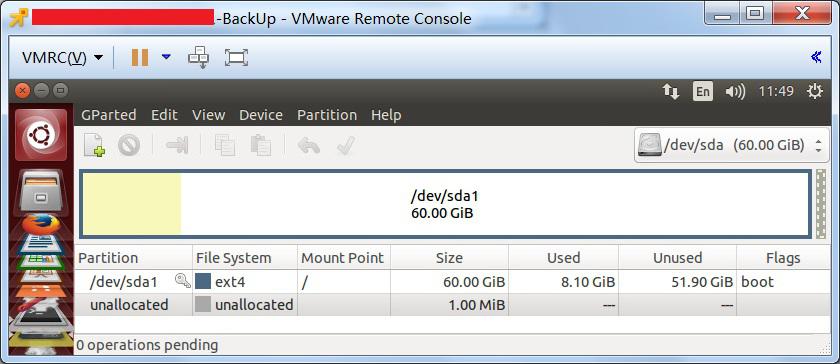Screen dimensions: 840x364
Task: Click the key lock icon next to /dev/sda1
Action: [x=183, y=280]
